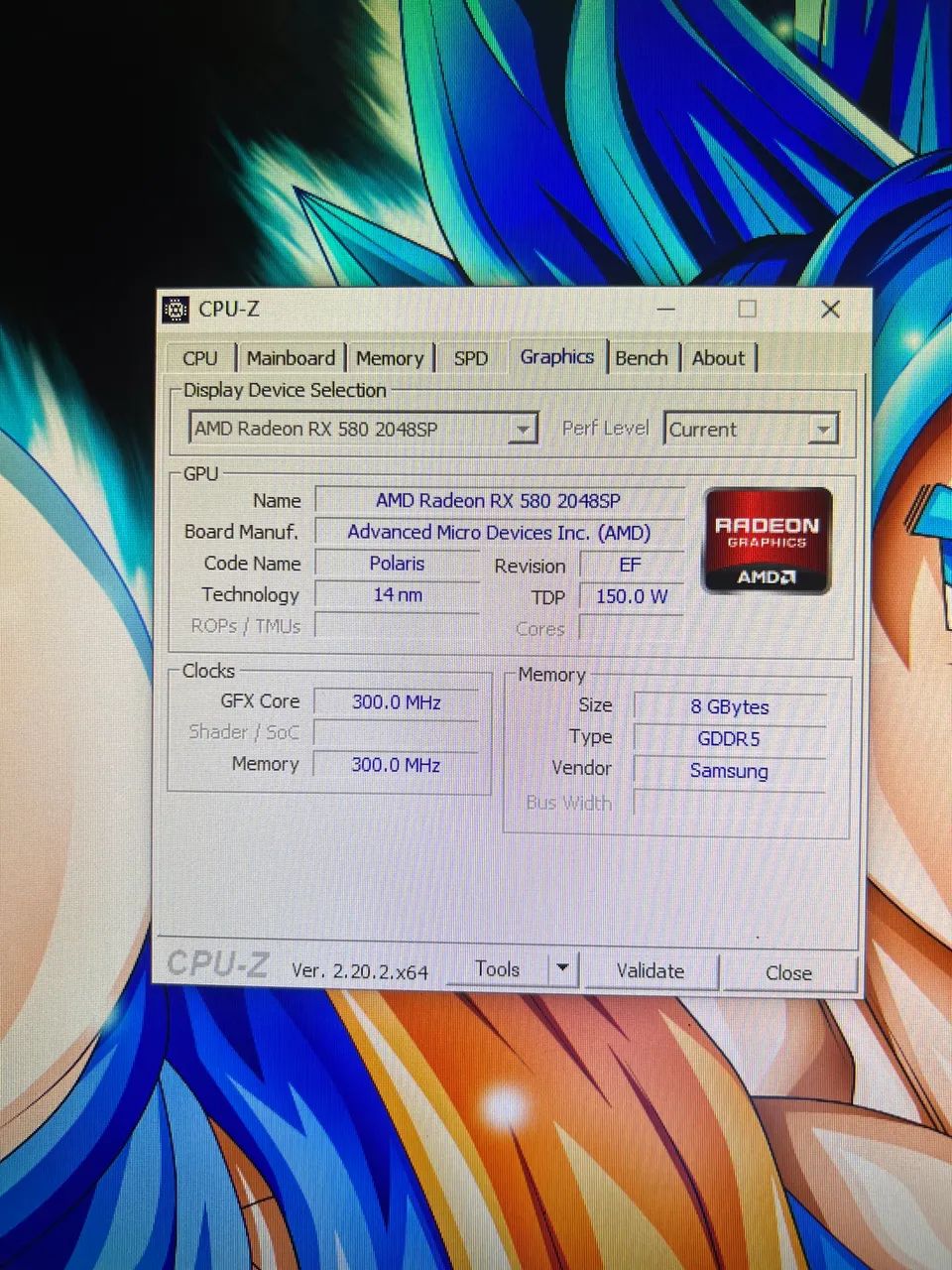Click the 14 nm technology value
This screenshot has height=1270, width=952.
[397, 594]
